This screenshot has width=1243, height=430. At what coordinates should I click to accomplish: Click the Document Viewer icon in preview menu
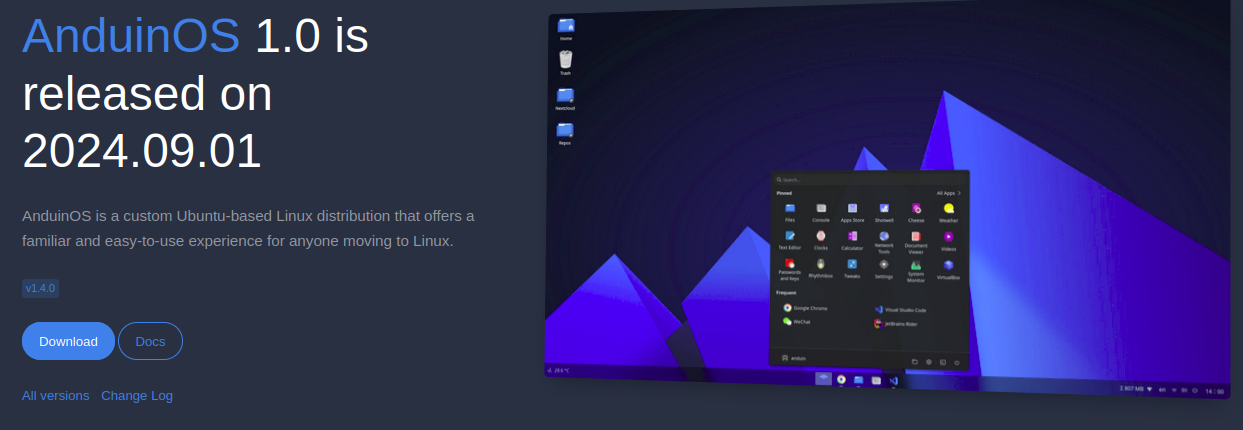(916, 236)
